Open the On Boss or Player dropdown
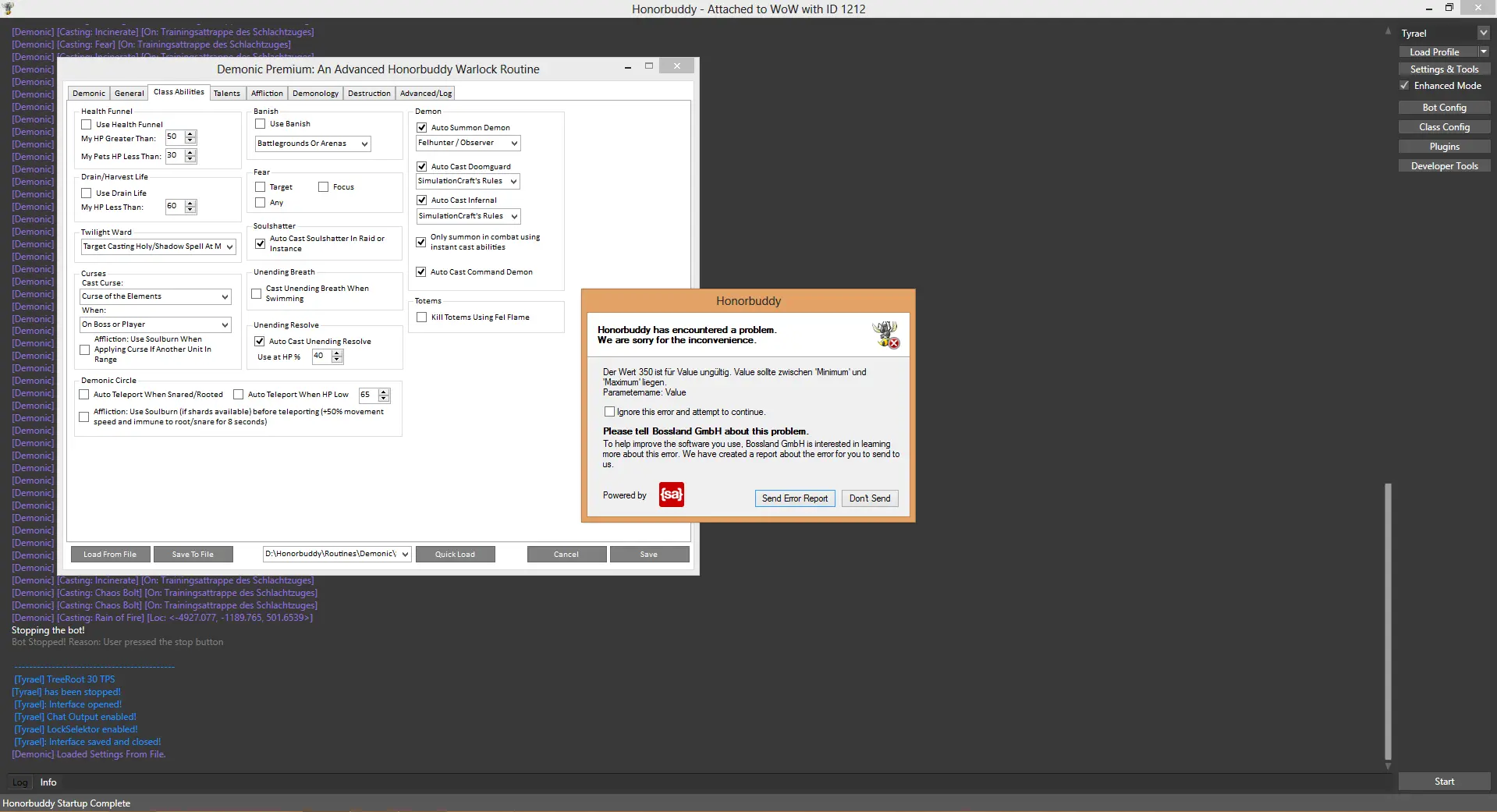 156,324
